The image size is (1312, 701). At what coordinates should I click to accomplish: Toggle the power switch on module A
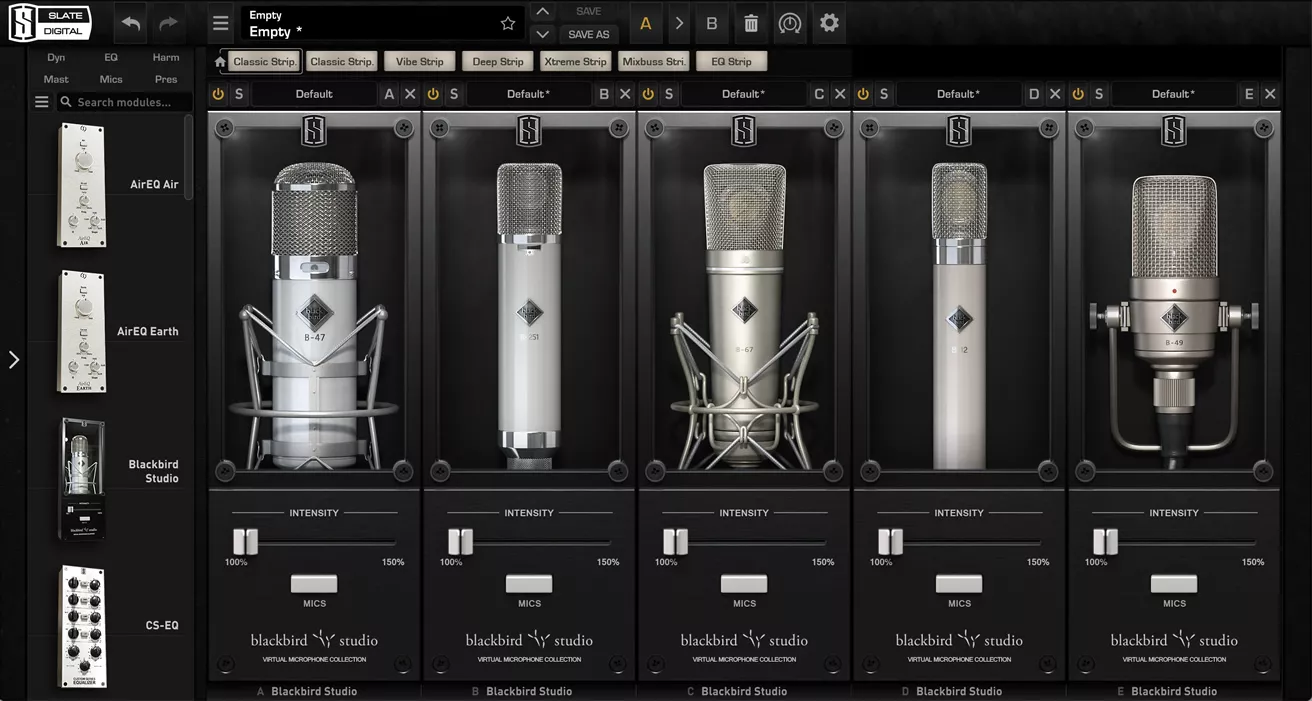pyautogui.click(x=218, y=93)
